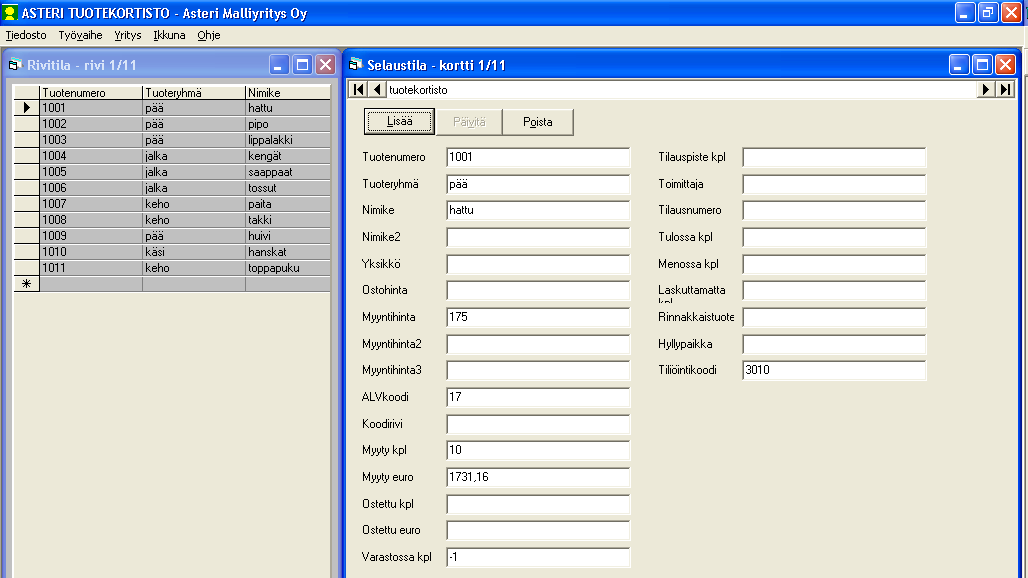The height and width of the screenshot is (578, 1028).
Task: Select the new-row asterisk marker in grid
Action: tap(26, 284)
